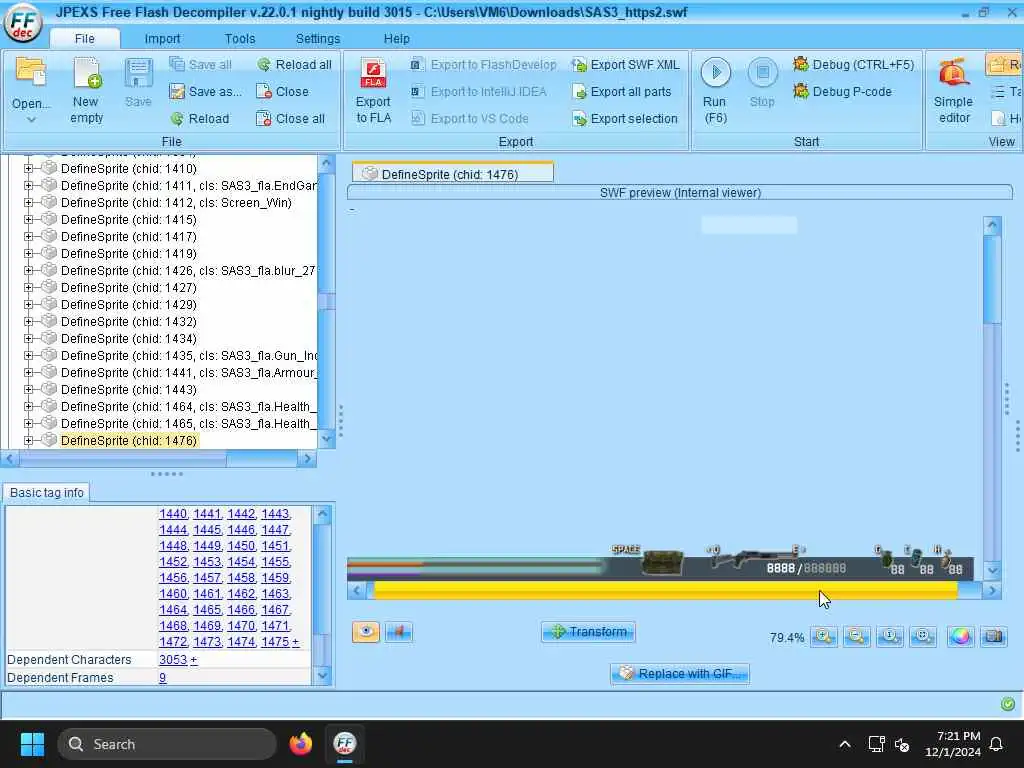Open the Help ribbon tab
The width and height of the screenshot is (1024, 768).
tap(396, 39)
